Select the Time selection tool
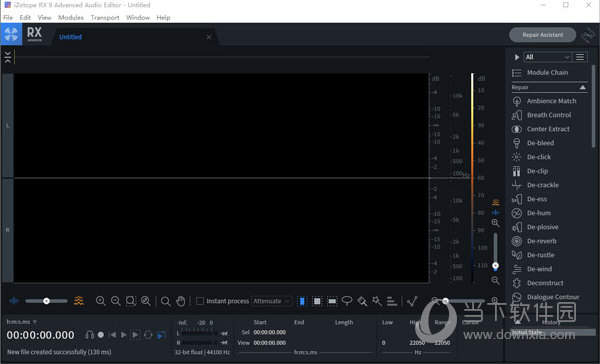 302,301
